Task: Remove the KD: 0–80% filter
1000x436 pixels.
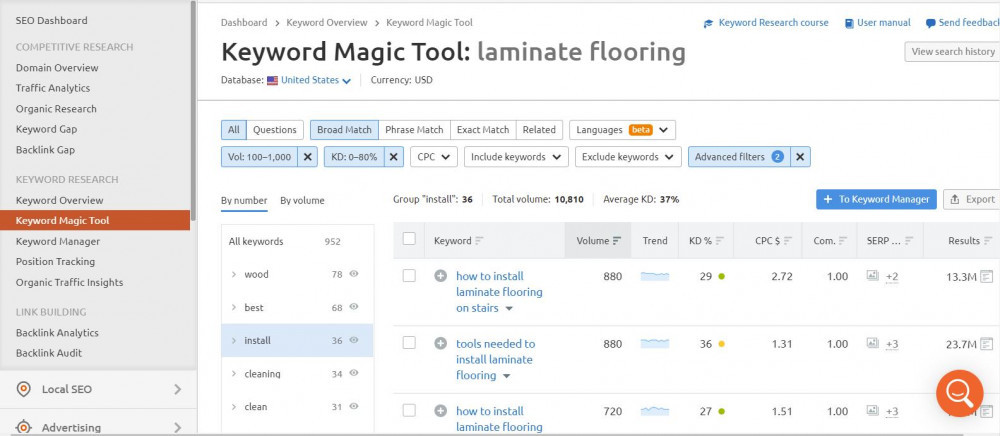Action: tap(393, 157)
